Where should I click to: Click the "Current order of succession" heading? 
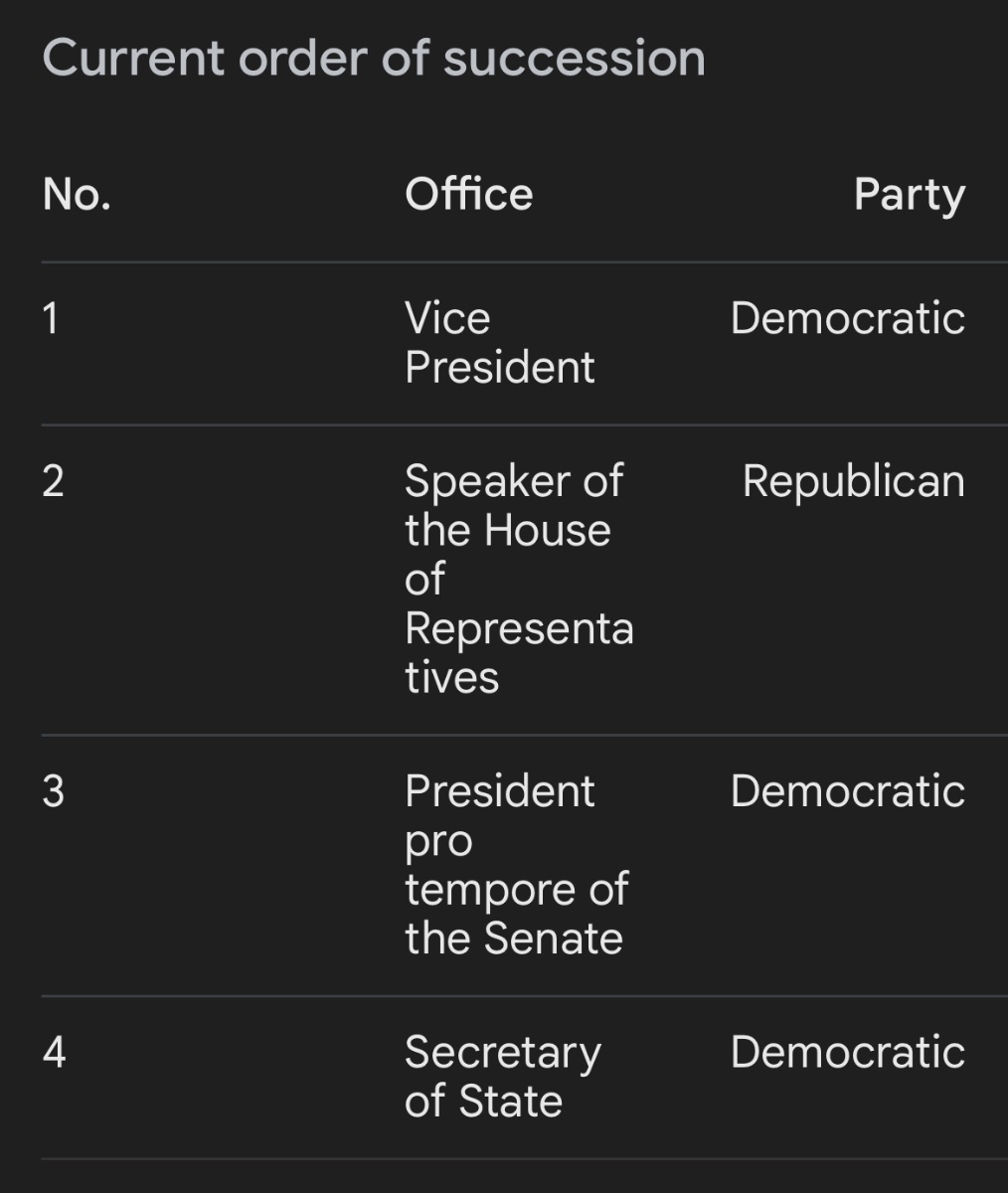[374, 58]
